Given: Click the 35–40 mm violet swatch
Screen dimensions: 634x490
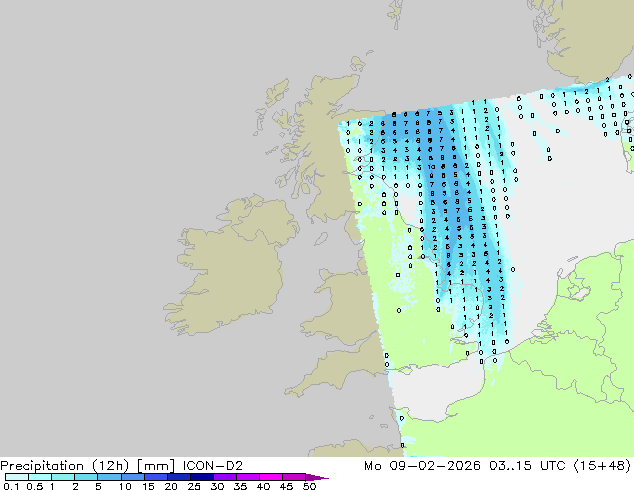Looking at the screenshot, I should coord(247,477).
